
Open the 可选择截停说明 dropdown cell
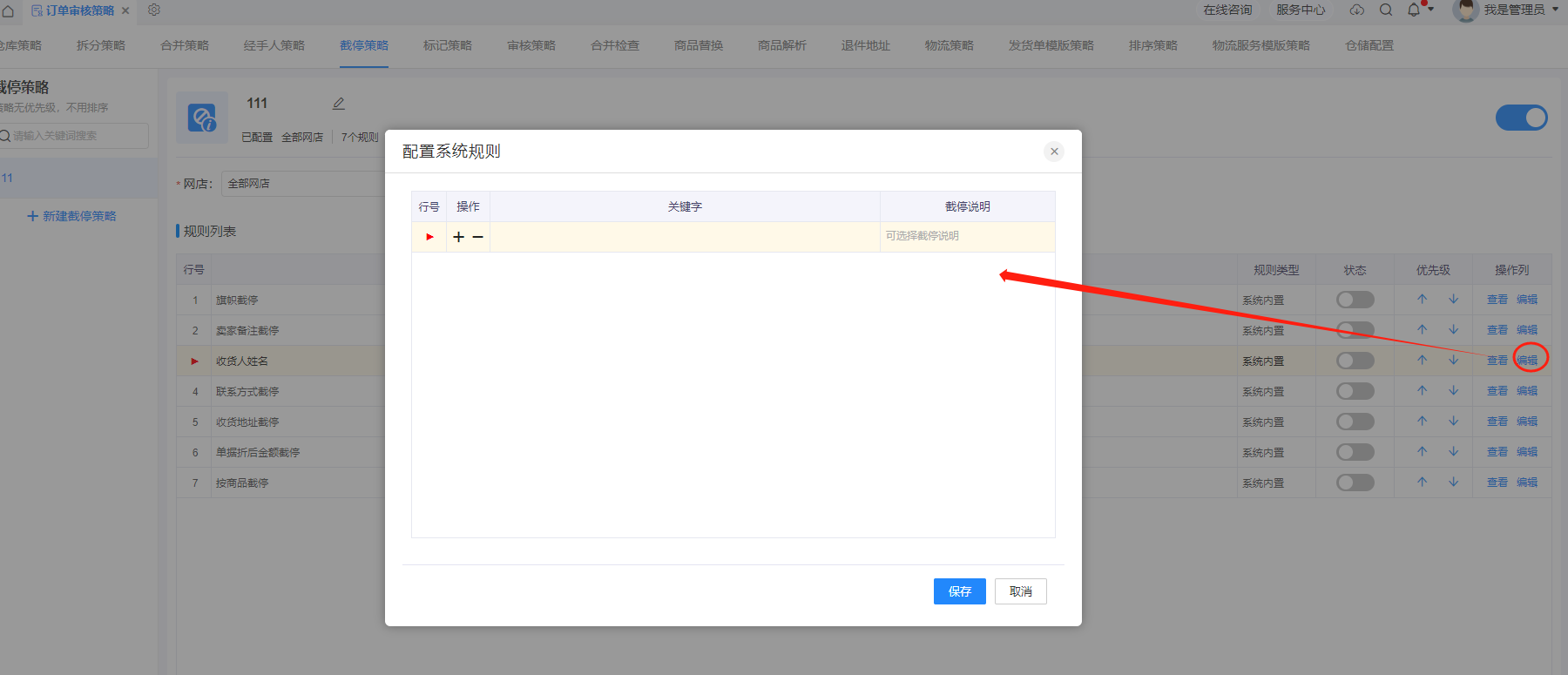click(x=967, y=237)
